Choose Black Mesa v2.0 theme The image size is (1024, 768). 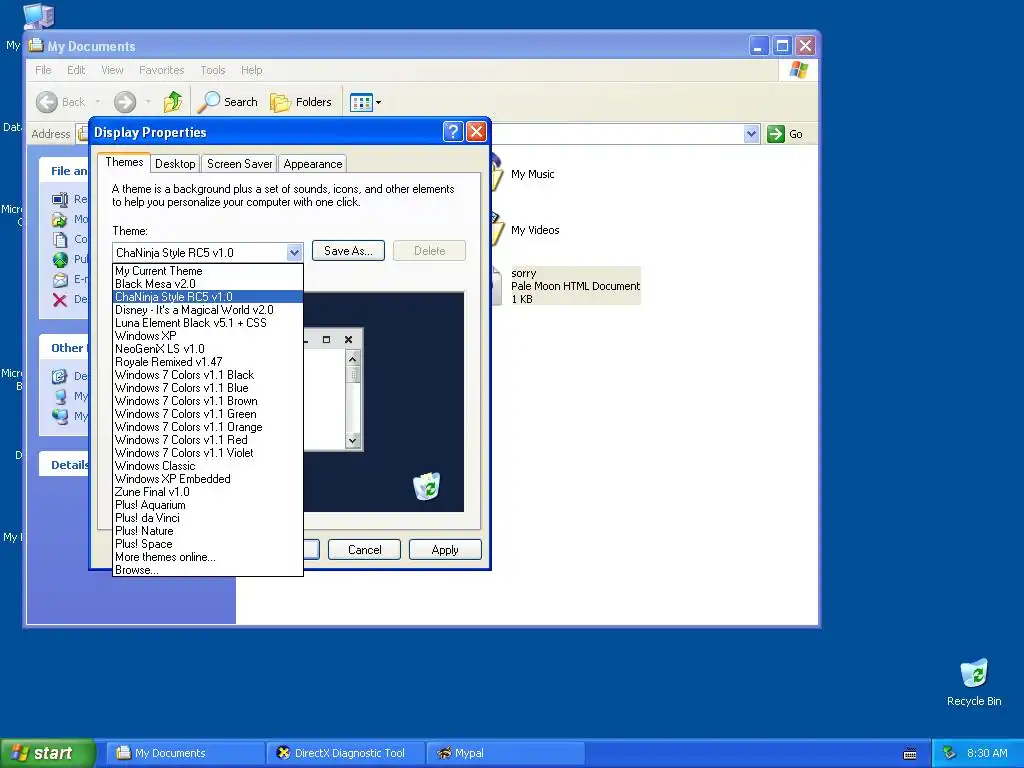coord(208,284)
